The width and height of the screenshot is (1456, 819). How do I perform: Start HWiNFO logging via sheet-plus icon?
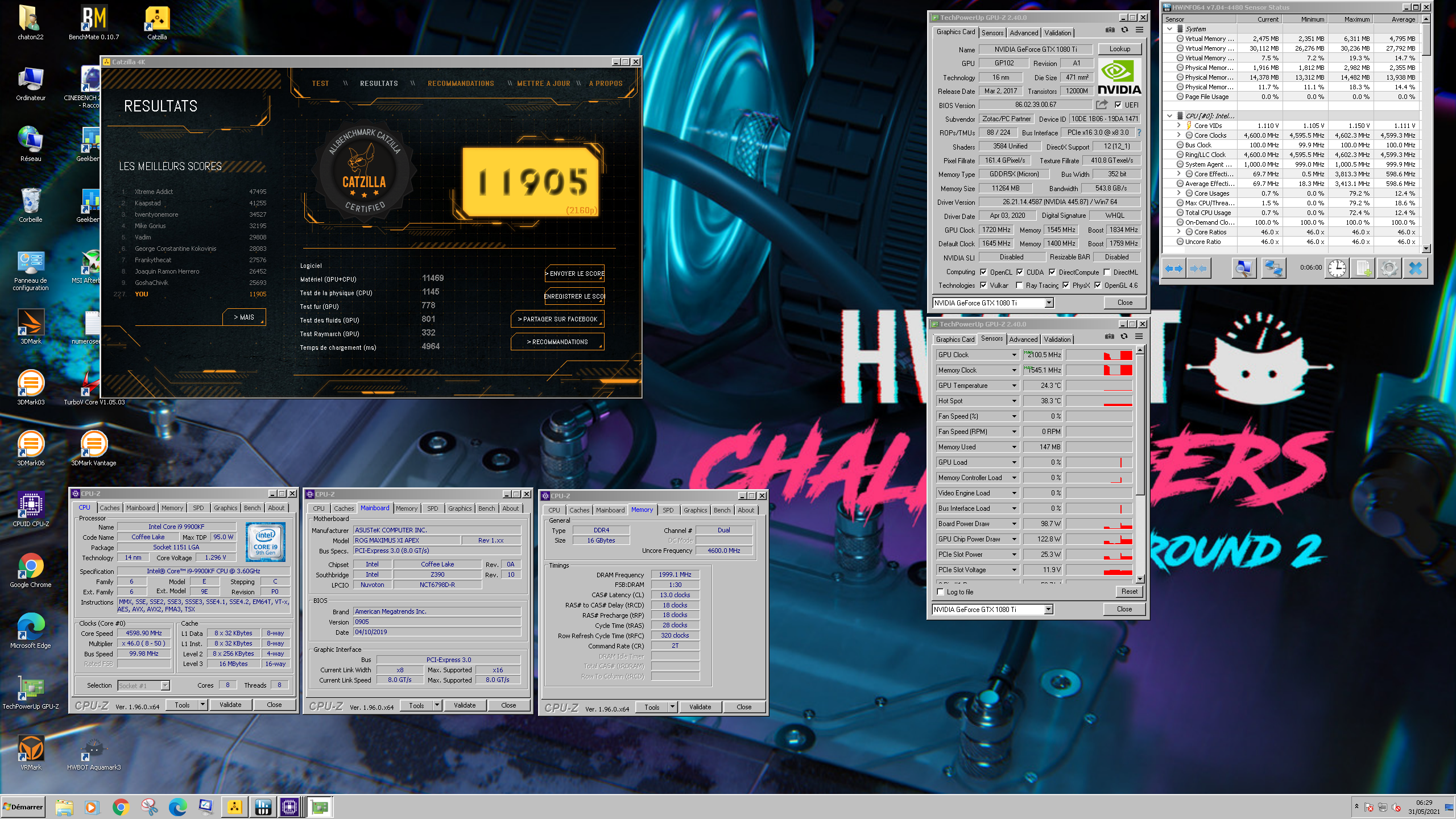(x=1363, y=268)
